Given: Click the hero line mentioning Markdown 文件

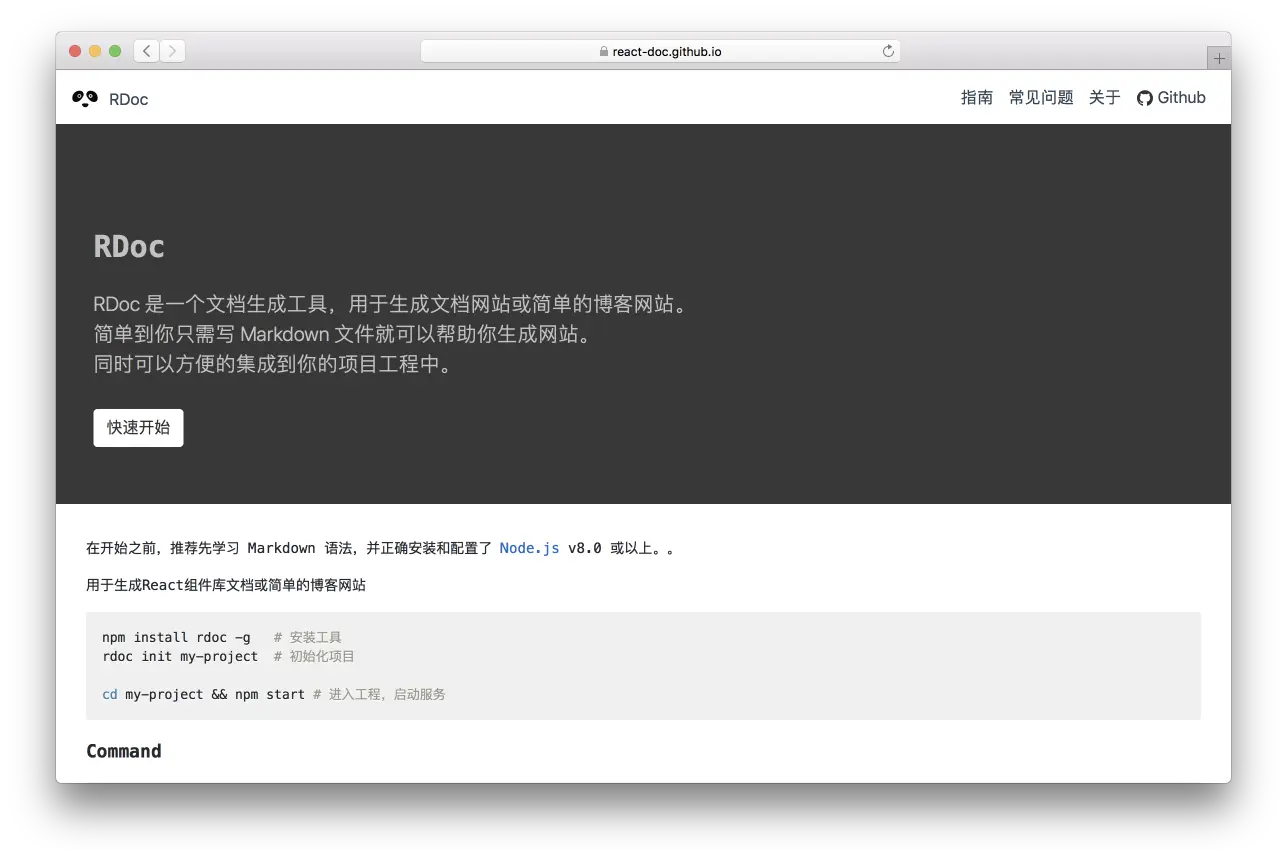Looking at the screenshot, I should pos(342,334).
